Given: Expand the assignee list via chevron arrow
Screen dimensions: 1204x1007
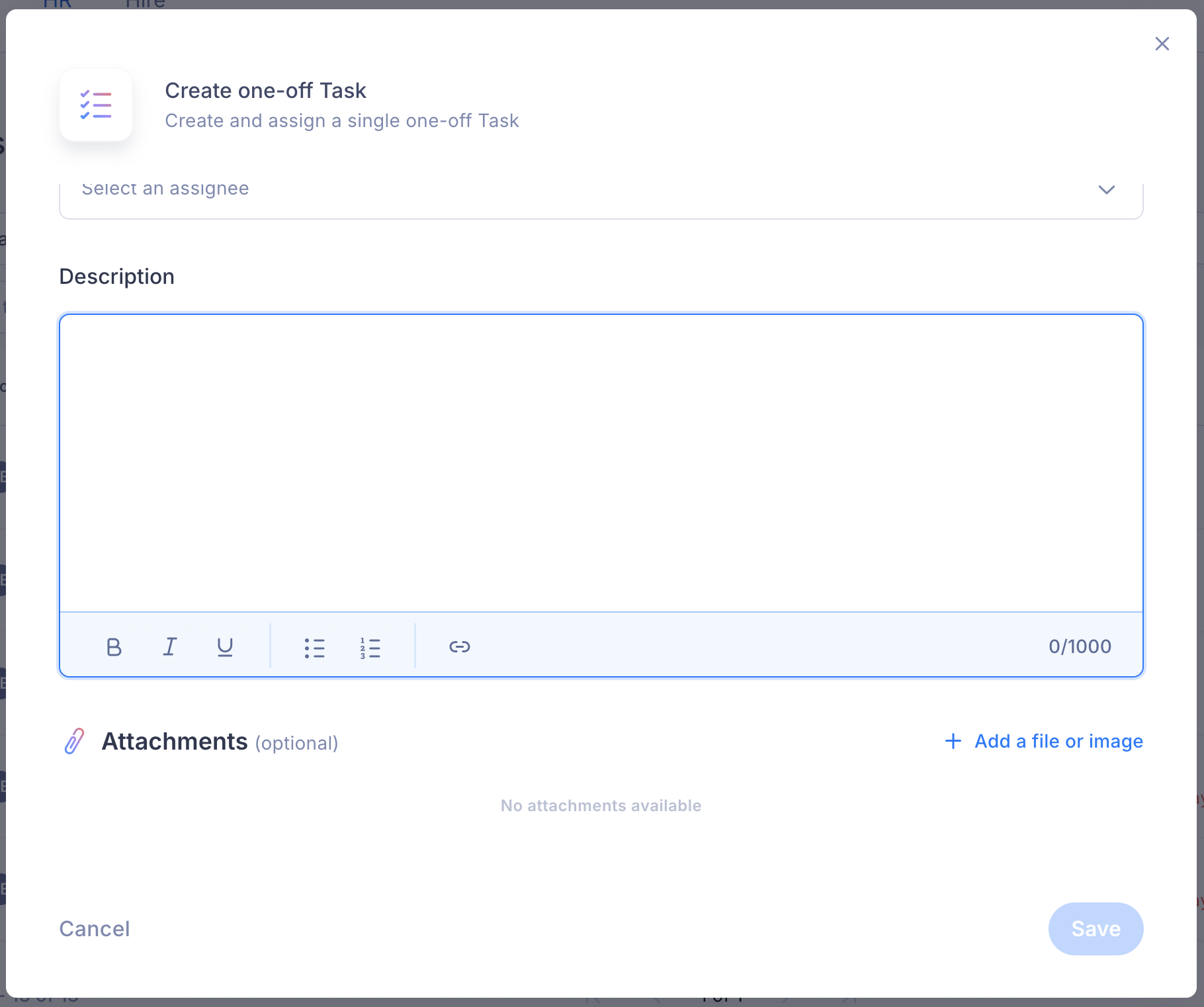Looking at the screenshot, I should pyautogui.click(x=1107, y=191).
